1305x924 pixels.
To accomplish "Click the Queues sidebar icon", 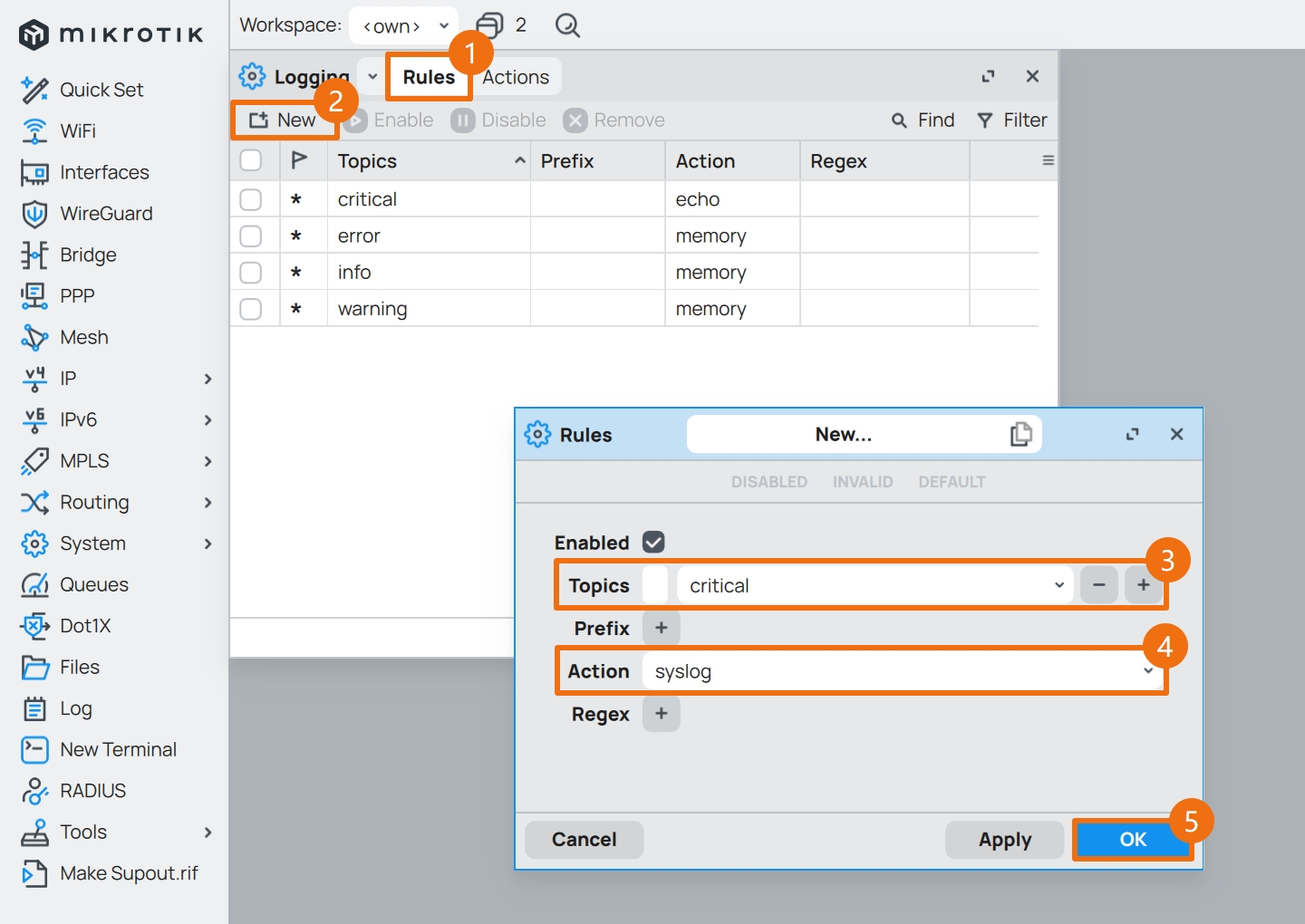I will 34,585.
